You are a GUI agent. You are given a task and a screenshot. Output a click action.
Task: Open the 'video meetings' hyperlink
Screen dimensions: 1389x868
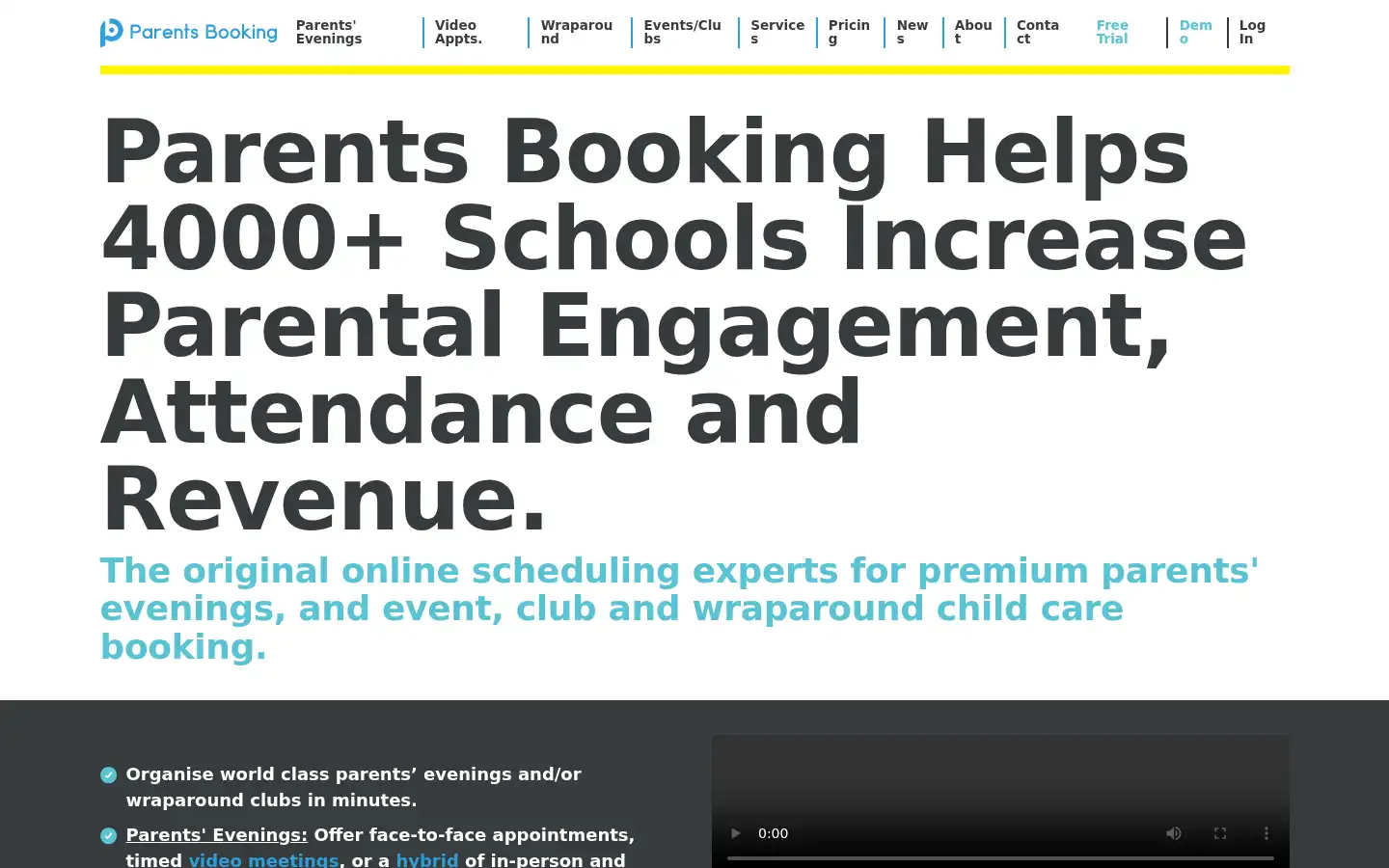[x=263, y=859]
